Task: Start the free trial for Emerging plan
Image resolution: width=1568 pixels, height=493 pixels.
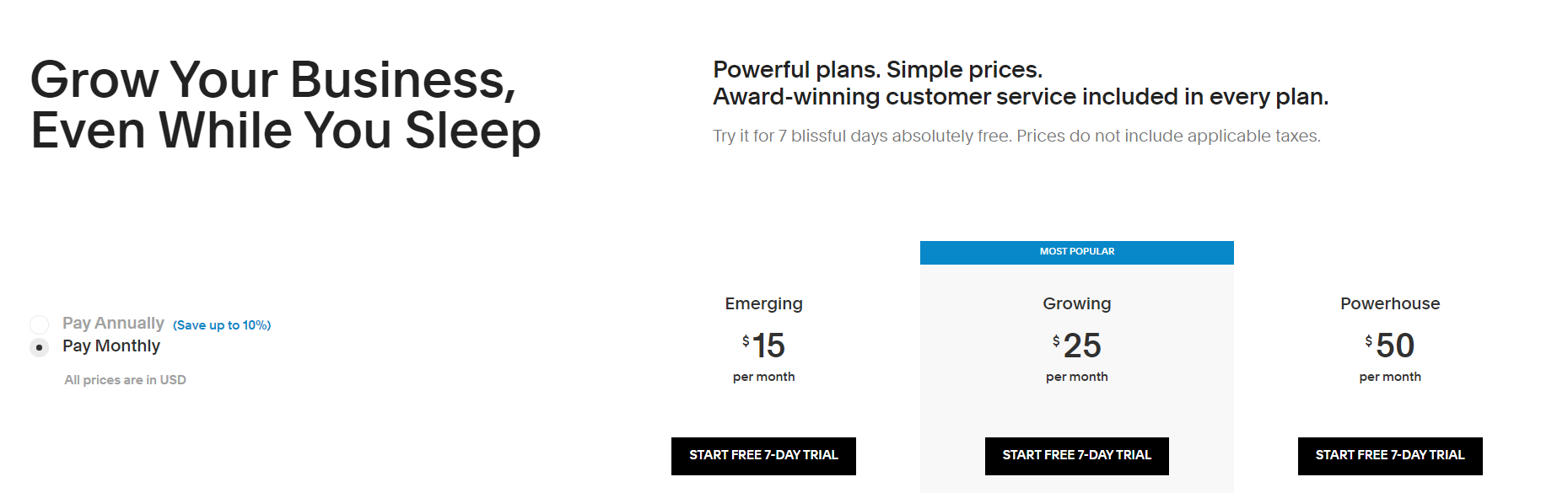Action: [763, 456]
